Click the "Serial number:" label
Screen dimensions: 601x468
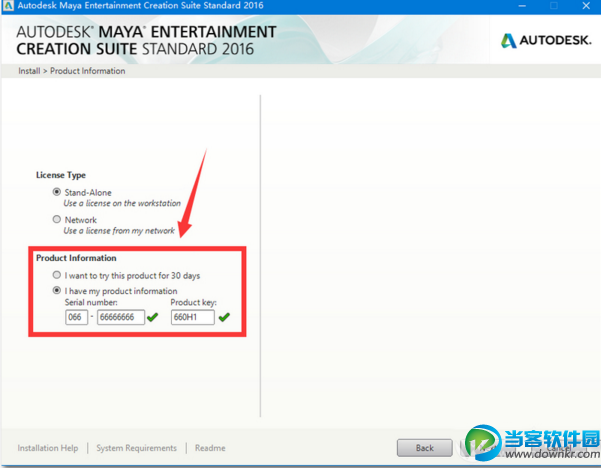pyautogui.click(x=91, y=302)
